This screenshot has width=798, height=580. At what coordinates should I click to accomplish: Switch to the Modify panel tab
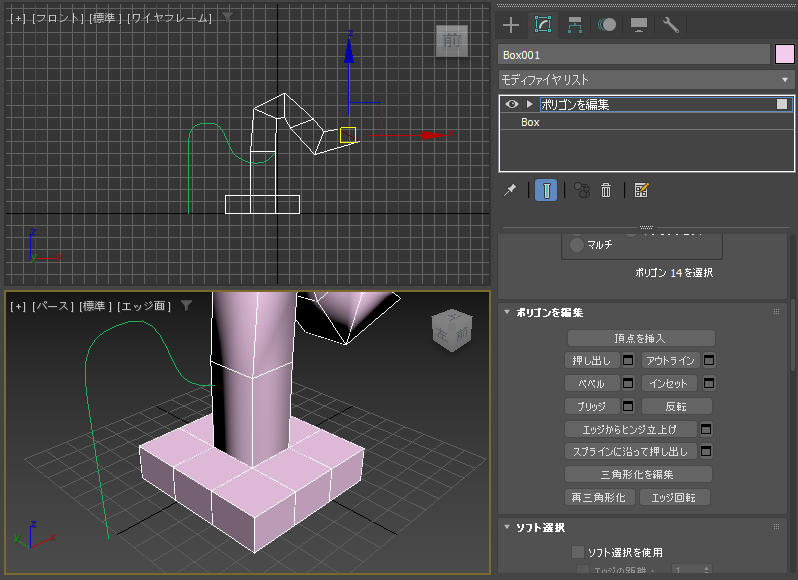(543, 24)
